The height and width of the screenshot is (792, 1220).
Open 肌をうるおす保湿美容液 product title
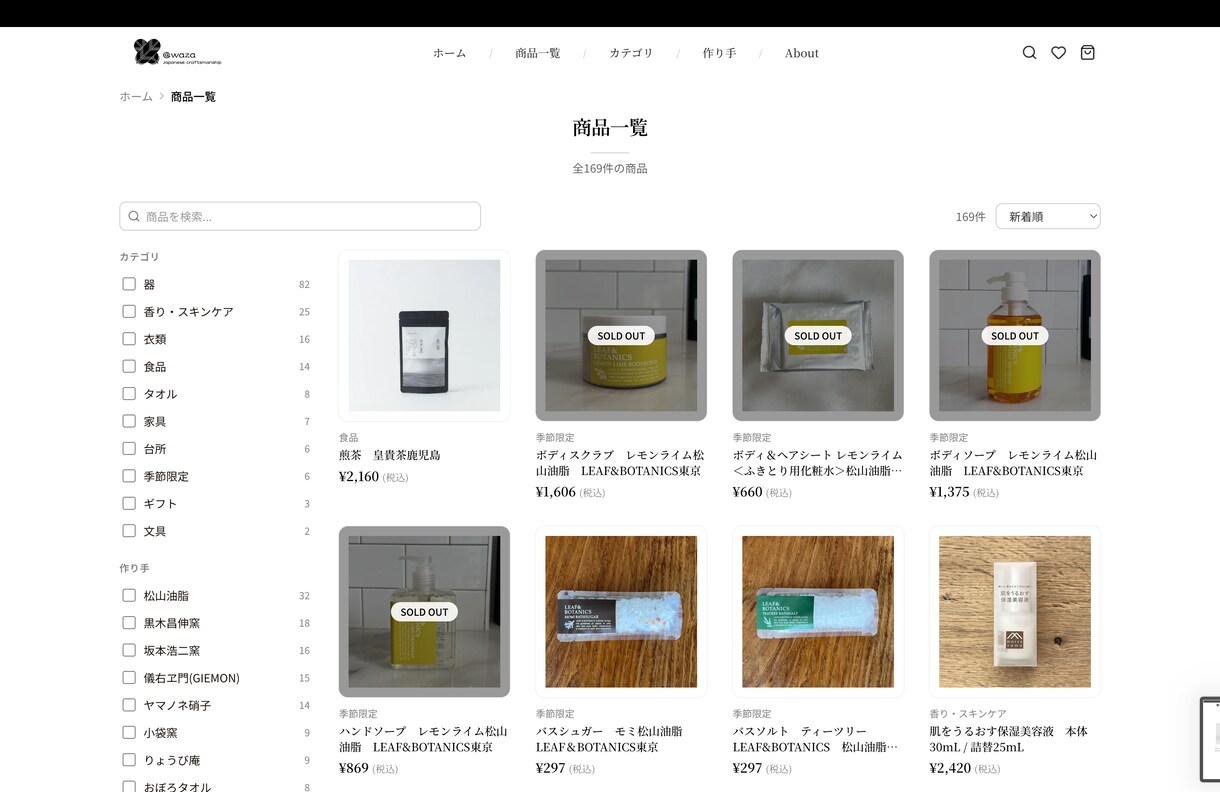(1008, 739)
